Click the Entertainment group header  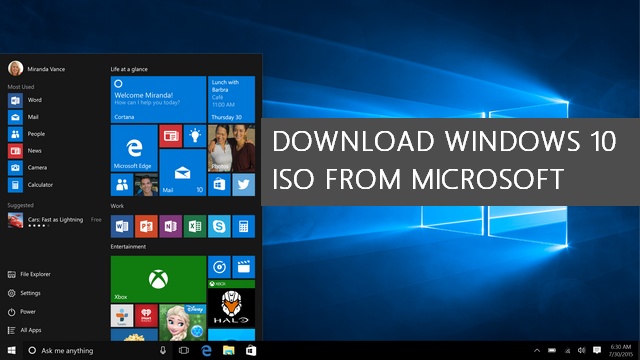(x=128, y=247)
